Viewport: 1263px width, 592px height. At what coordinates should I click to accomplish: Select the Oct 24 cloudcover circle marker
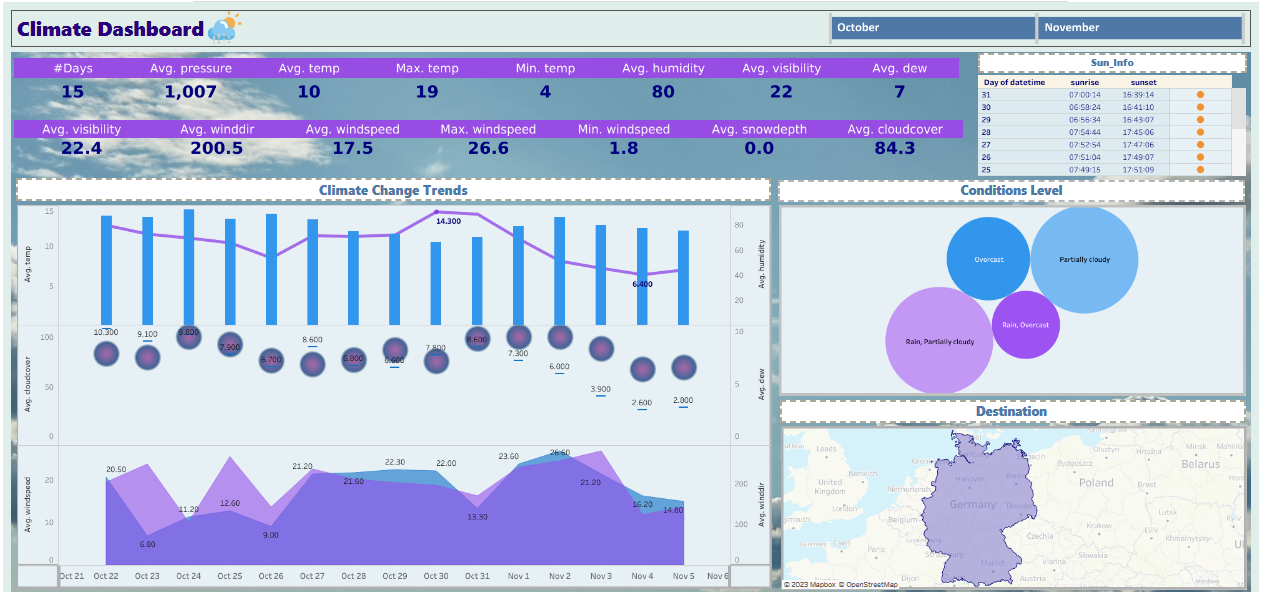pyautogui.click(x=189, y=337)
